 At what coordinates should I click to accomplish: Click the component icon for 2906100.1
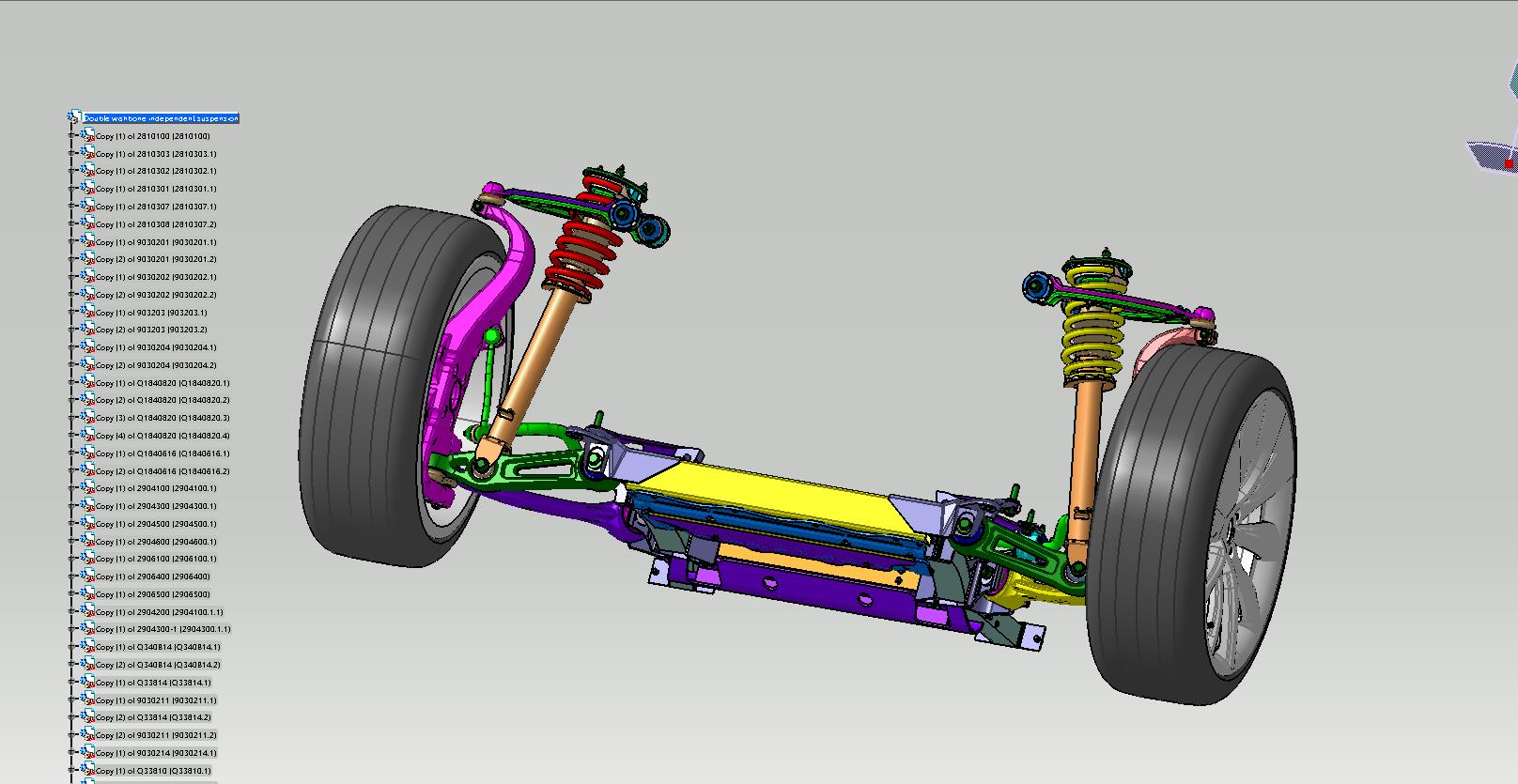tap(88, 559)
